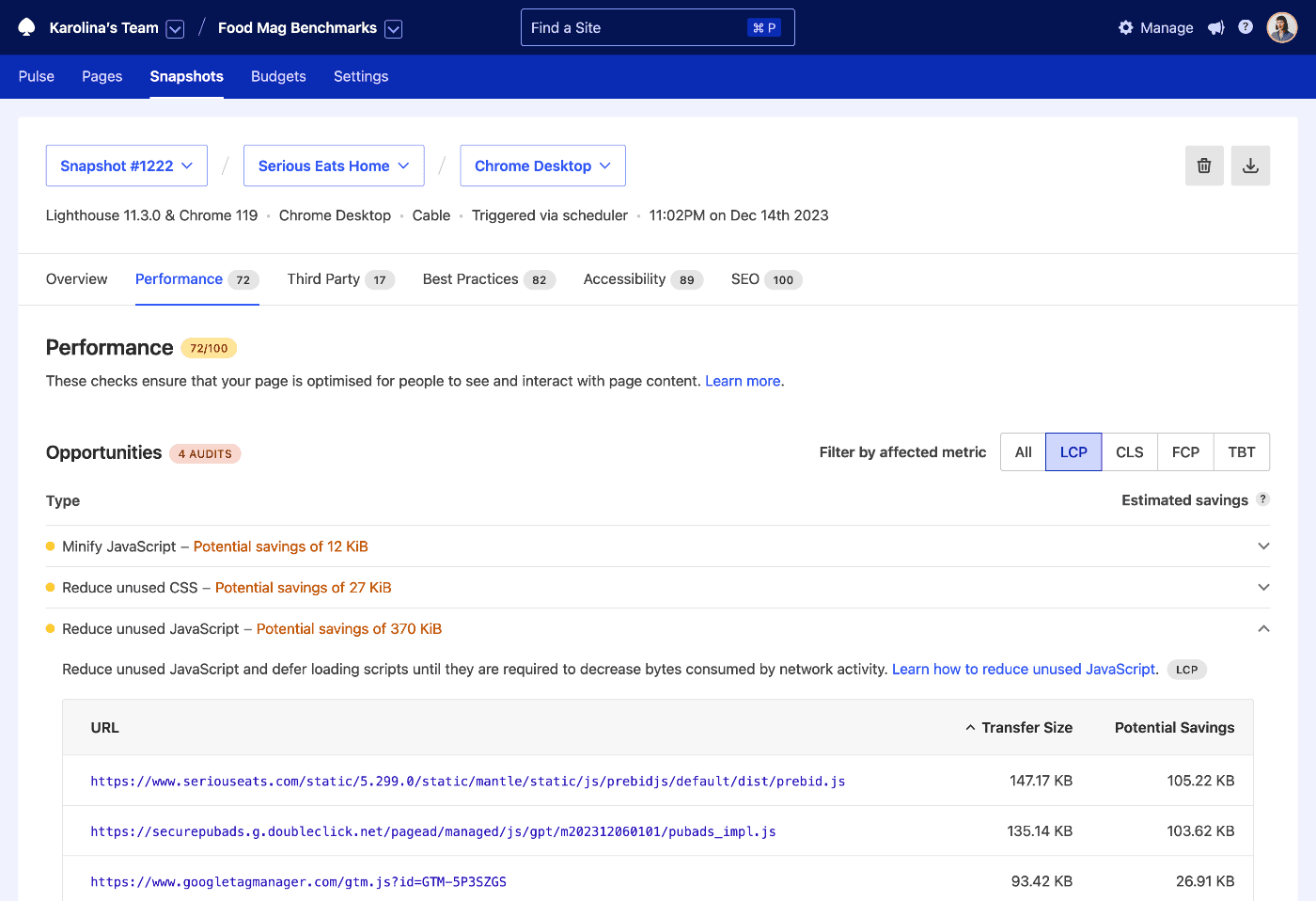Open announcements via the megaphone icon
This screenshot has height=901, width=1316.
[x=1215, y=27]
